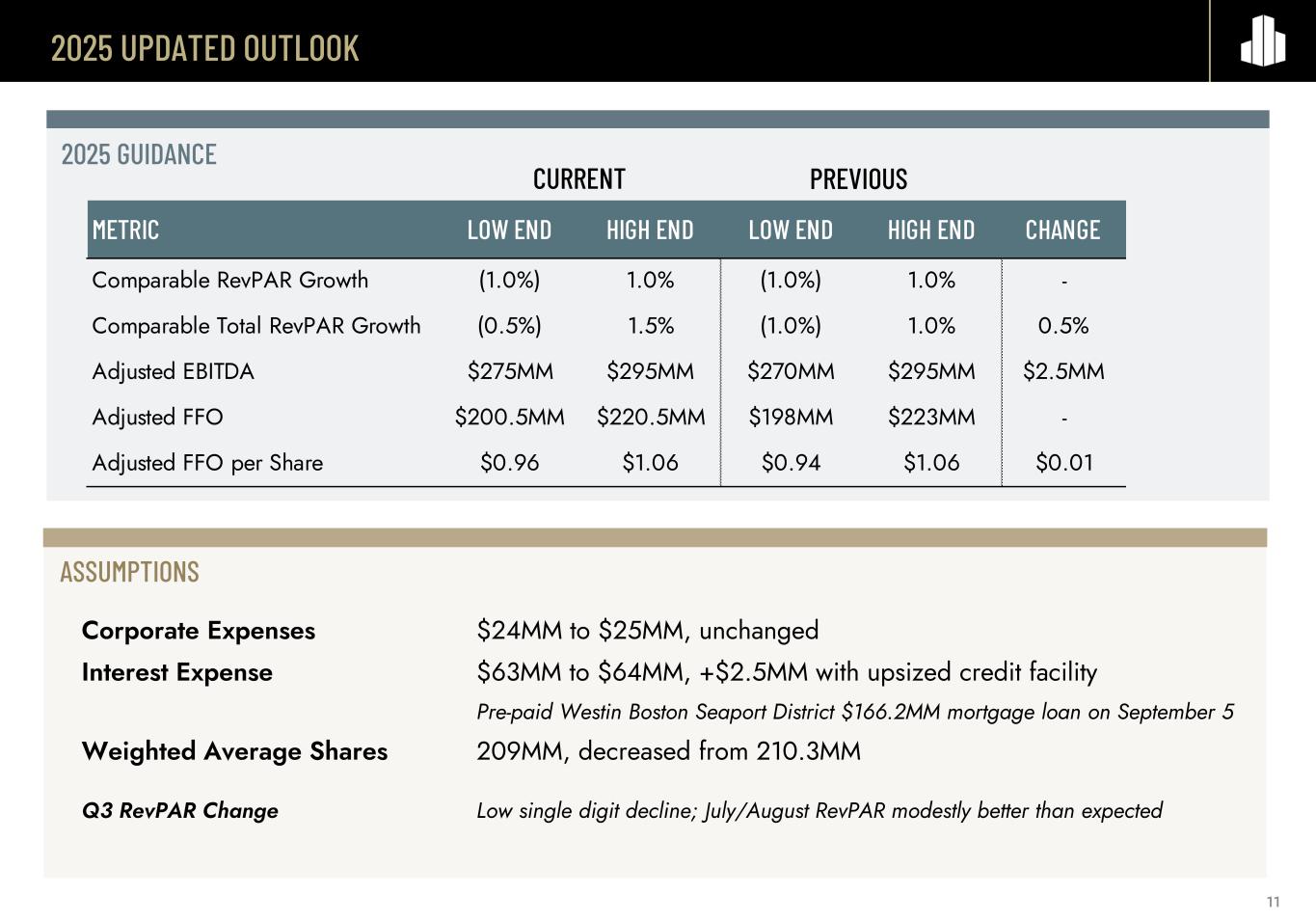Click the "Previous" column group label

858,179
